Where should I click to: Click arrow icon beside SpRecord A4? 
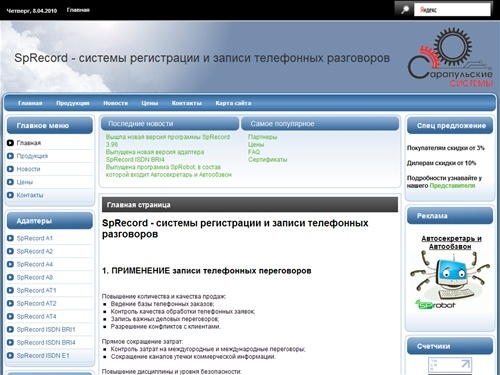pyautogui.click(x=10, y=264)
